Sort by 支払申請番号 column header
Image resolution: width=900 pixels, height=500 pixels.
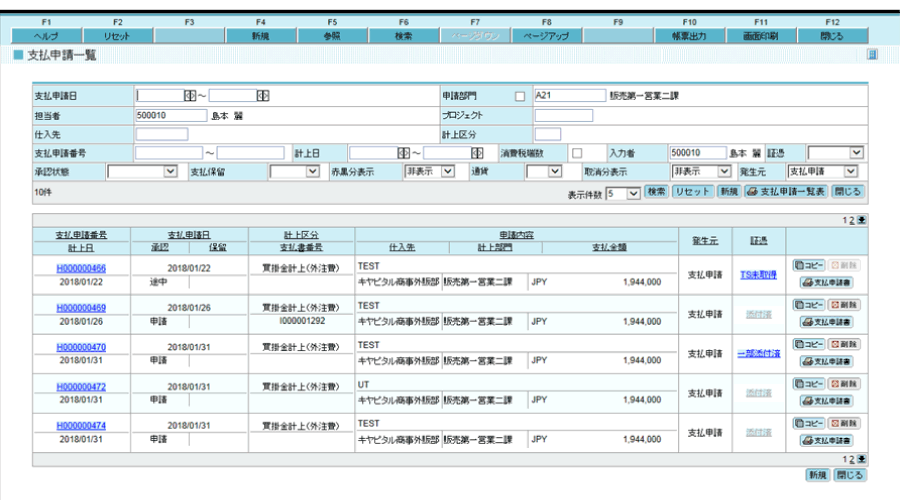click(x=81, y=235)
